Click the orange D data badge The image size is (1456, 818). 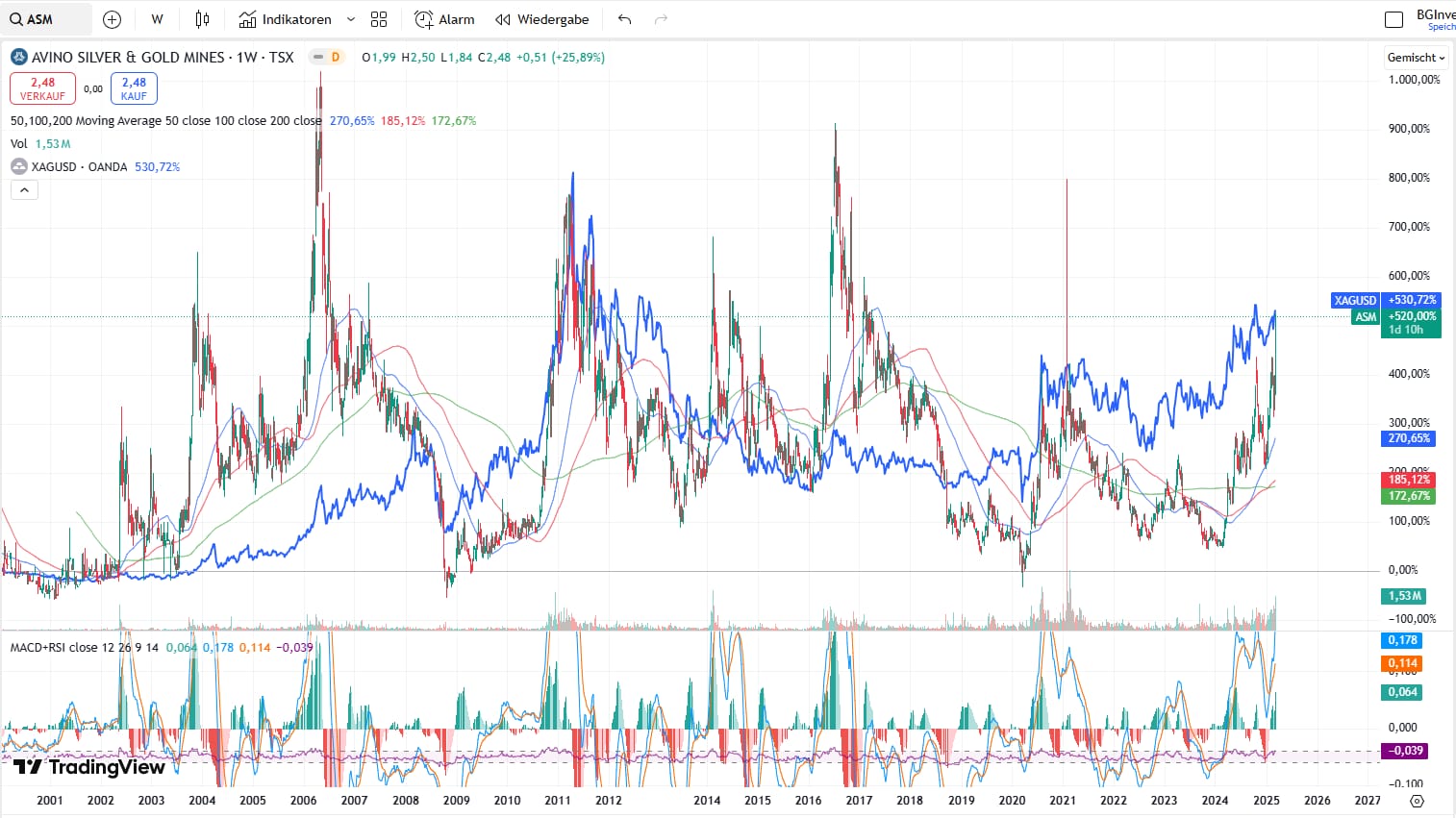pyautogui.click(x=336, y=57)
